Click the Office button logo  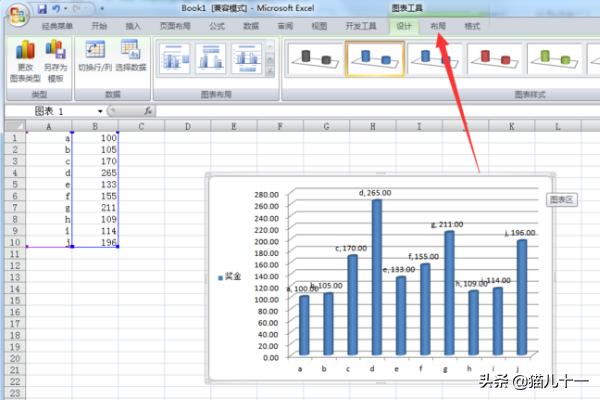tap(14, 14)
